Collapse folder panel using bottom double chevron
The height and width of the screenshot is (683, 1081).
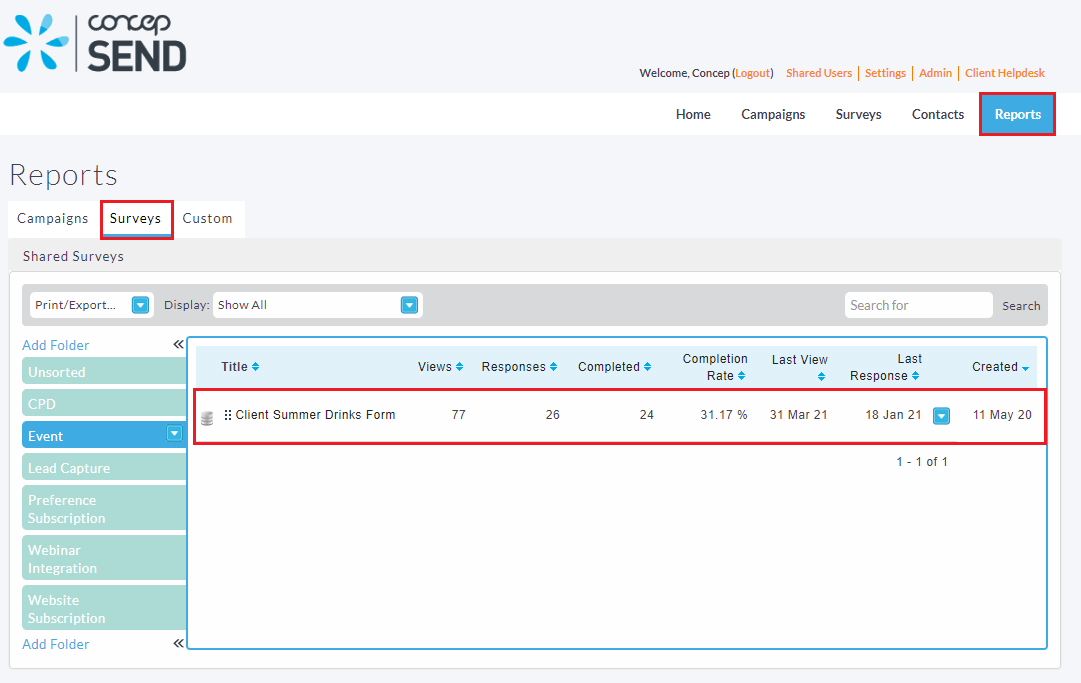pos(179,643)
